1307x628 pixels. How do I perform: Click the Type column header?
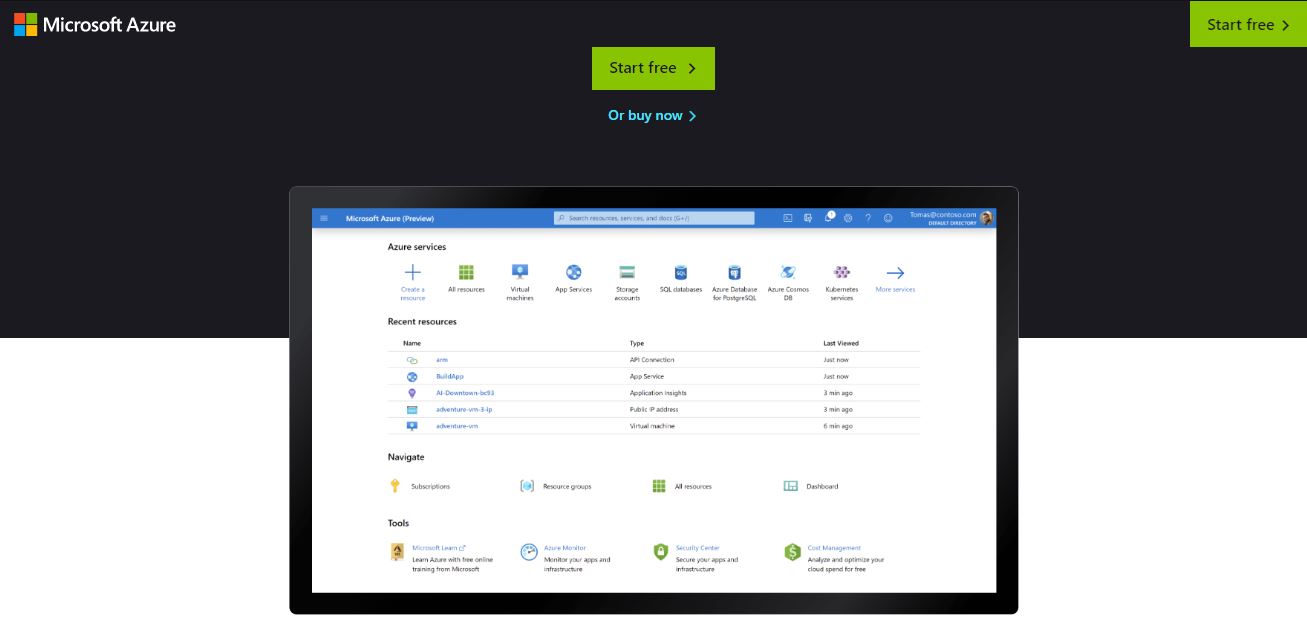pos(637,343)
